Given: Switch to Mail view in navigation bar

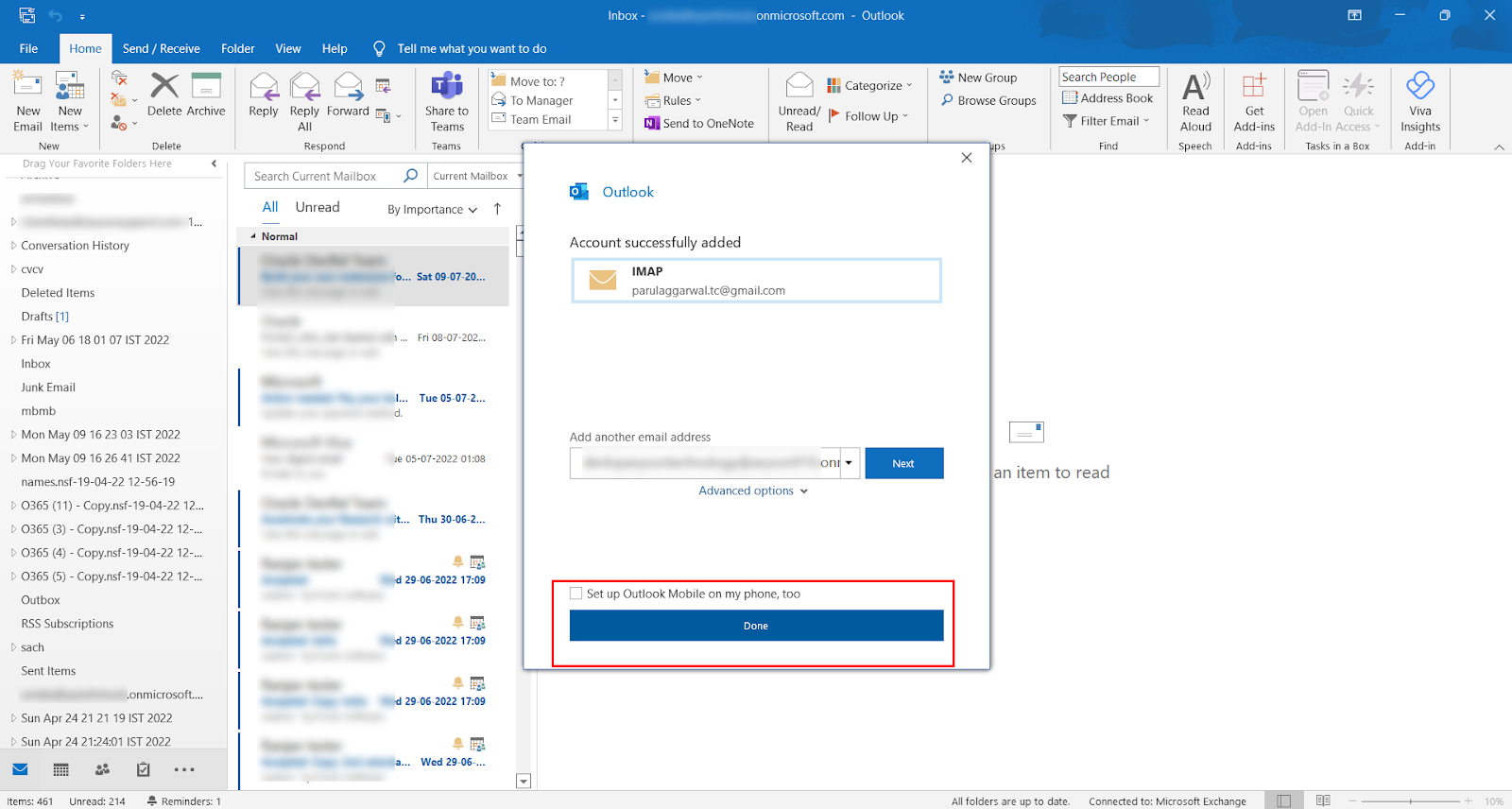Looking at the screenshot, I should [x=21, y=769].
